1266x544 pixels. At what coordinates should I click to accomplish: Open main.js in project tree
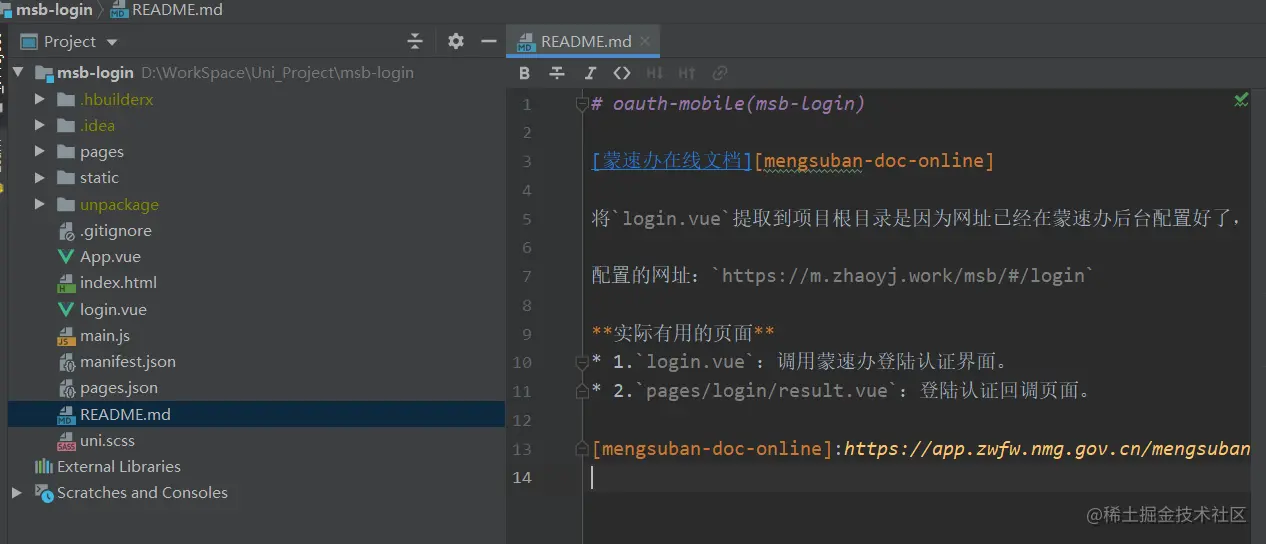[x=105, y=335]
